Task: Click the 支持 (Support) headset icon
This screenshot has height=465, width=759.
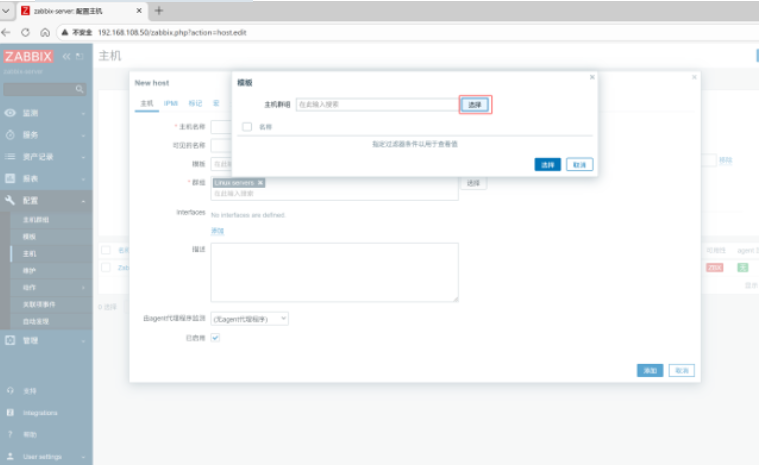Action: point(10,390)
